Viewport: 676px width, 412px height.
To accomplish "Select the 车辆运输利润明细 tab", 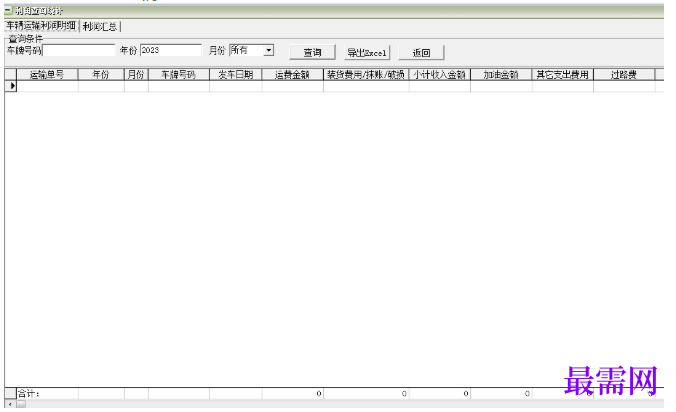I will click(41, 26).
